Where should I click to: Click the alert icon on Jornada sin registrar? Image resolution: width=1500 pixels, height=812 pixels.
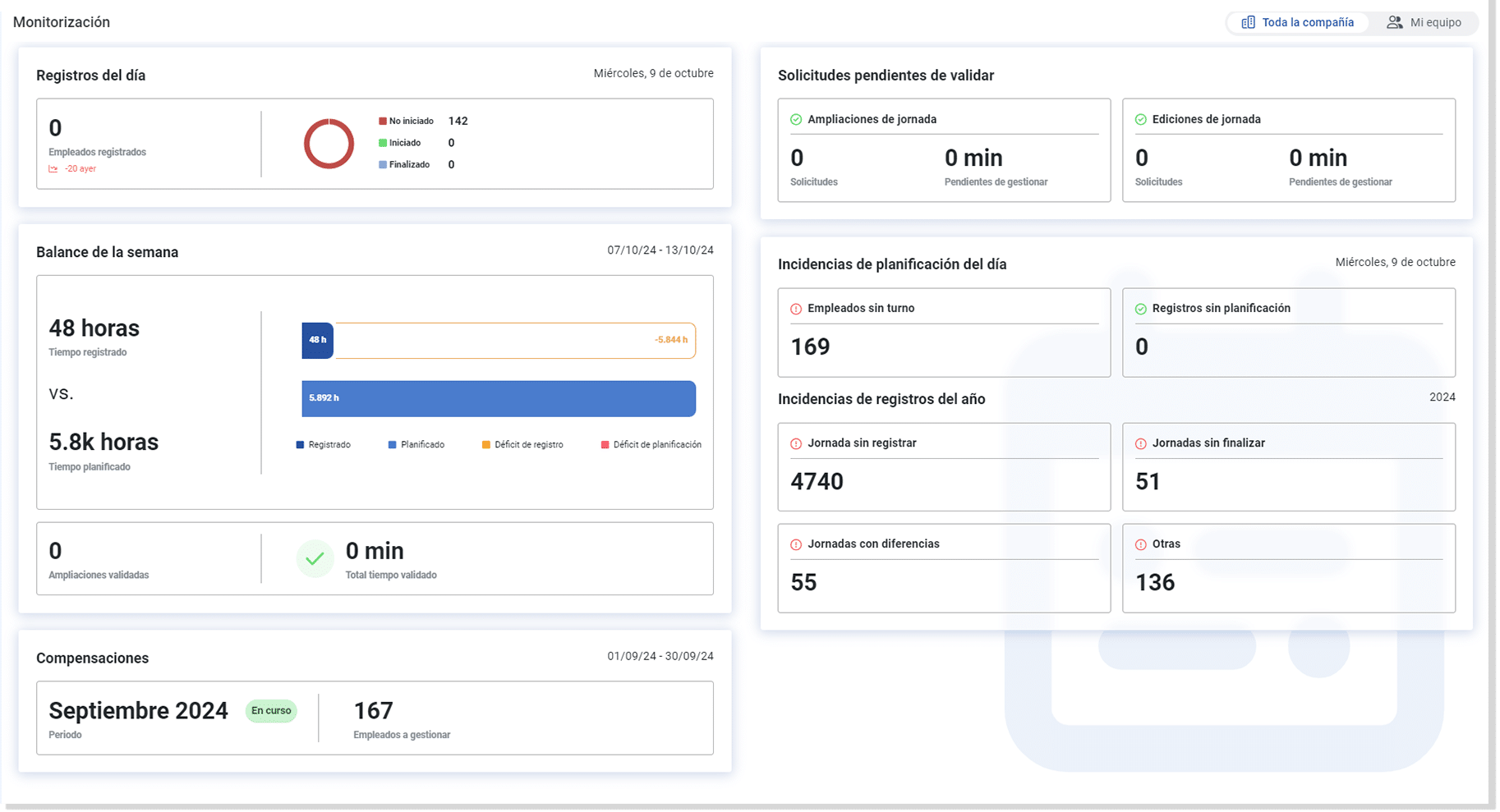pos(796,443)
